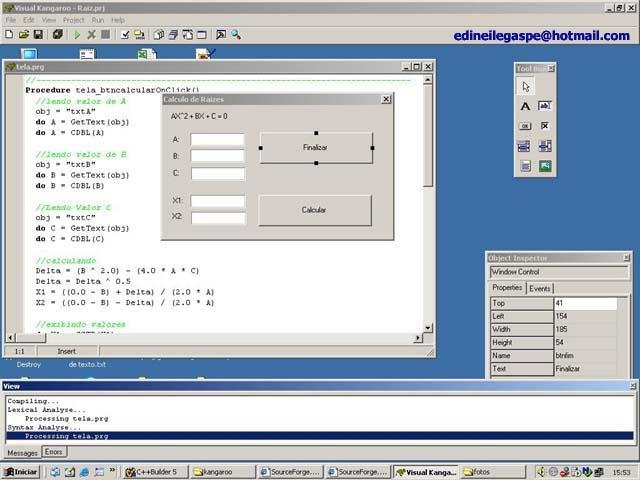Close the Calculo de Raizes form
This screenshot has width=640, height=480.
tap(386, 99)
